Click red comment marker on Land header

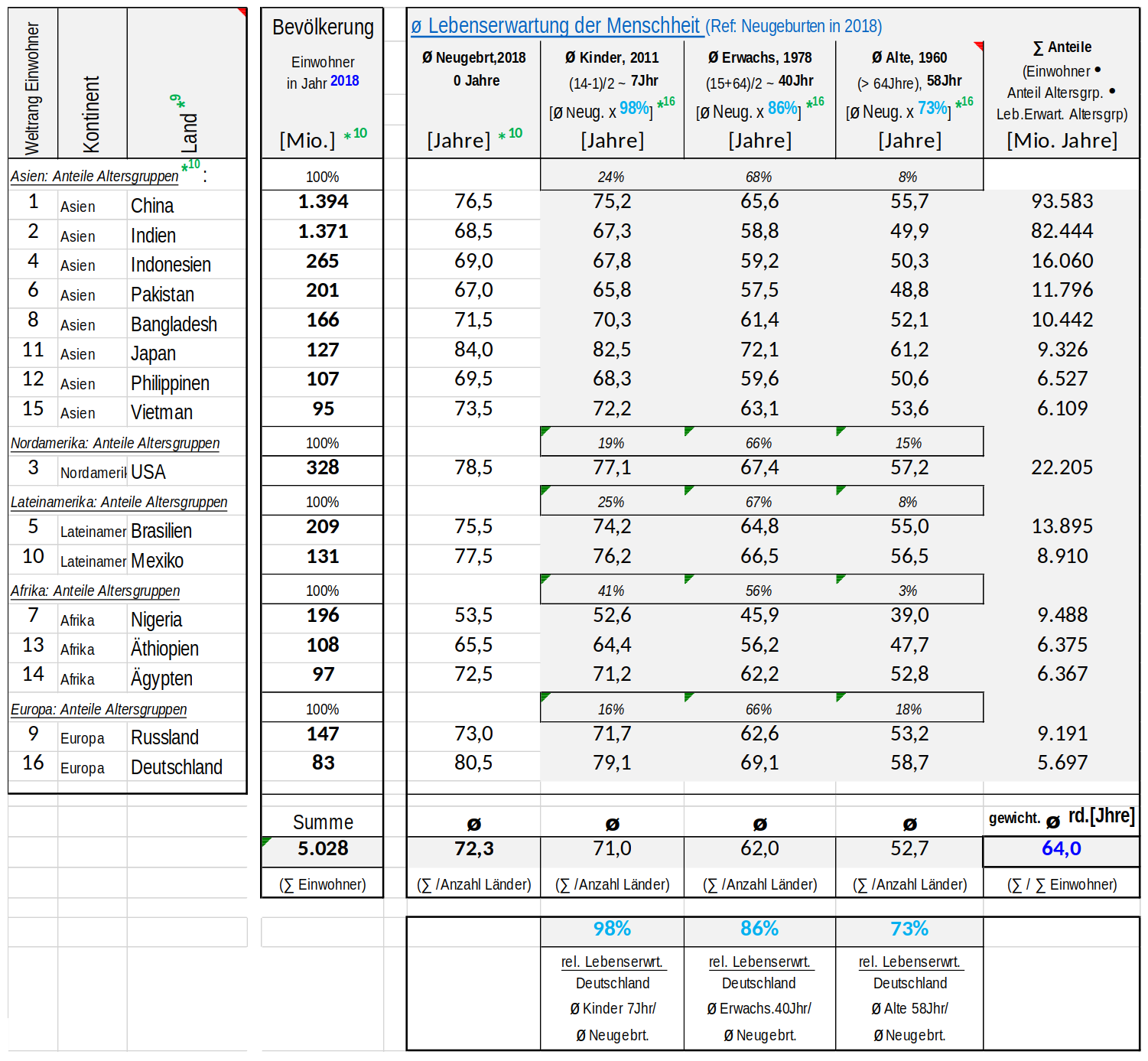[242, 12]
